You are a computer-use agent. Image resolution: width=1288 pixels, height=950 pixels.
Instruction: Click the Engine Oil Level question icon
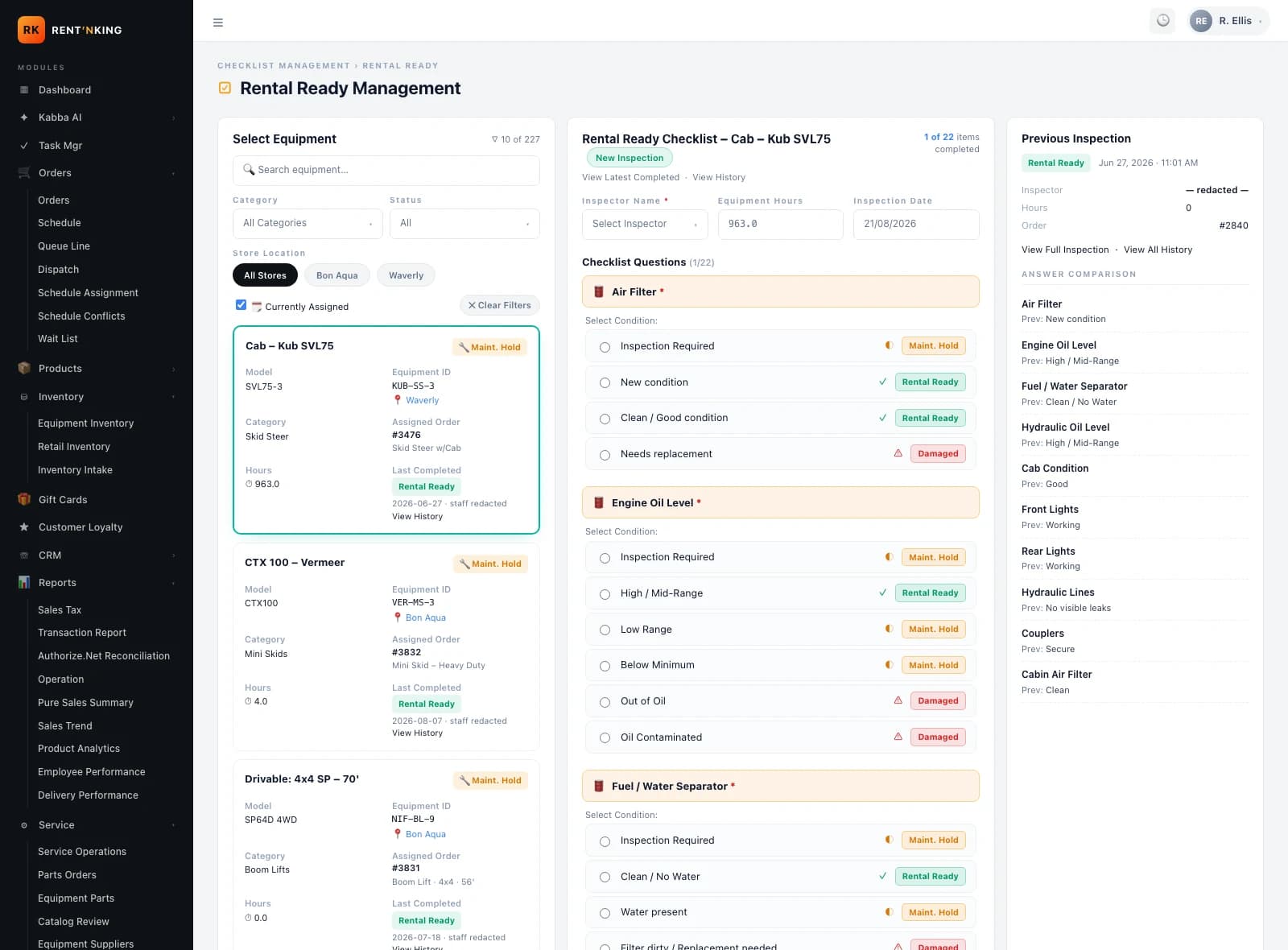pyautogui.click(x=599, y=502)
